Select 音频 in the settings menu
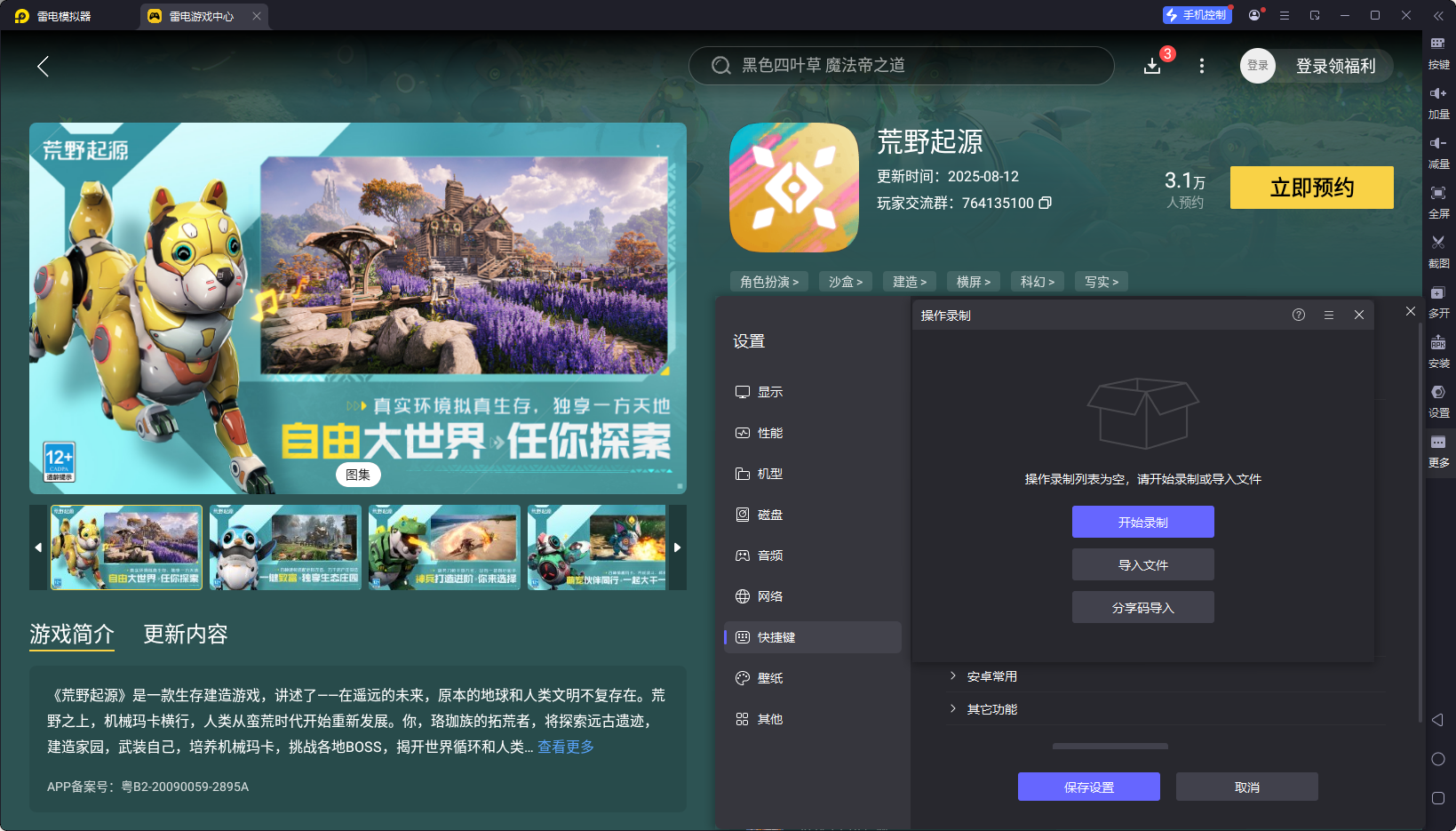This screenshot has height=831, width=1456. point(769,555)
